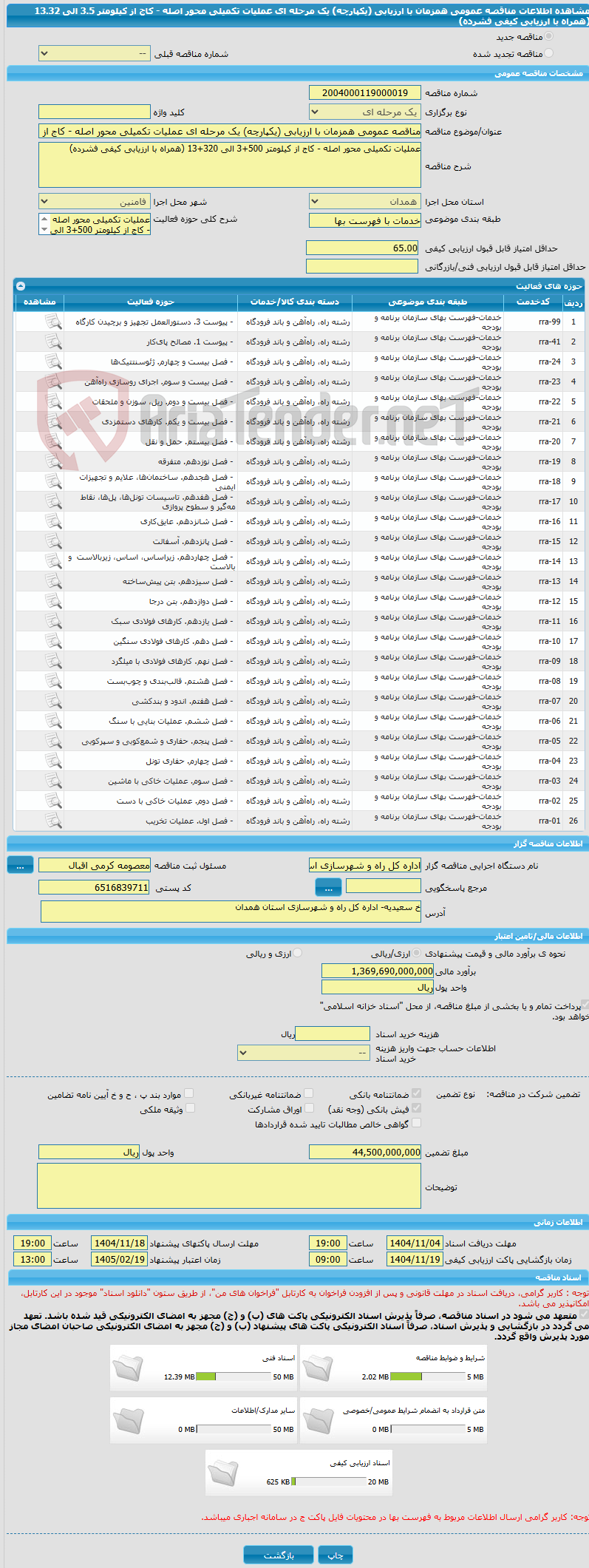
Task: Open view icon for row rra-11
Action: [53, 621]
